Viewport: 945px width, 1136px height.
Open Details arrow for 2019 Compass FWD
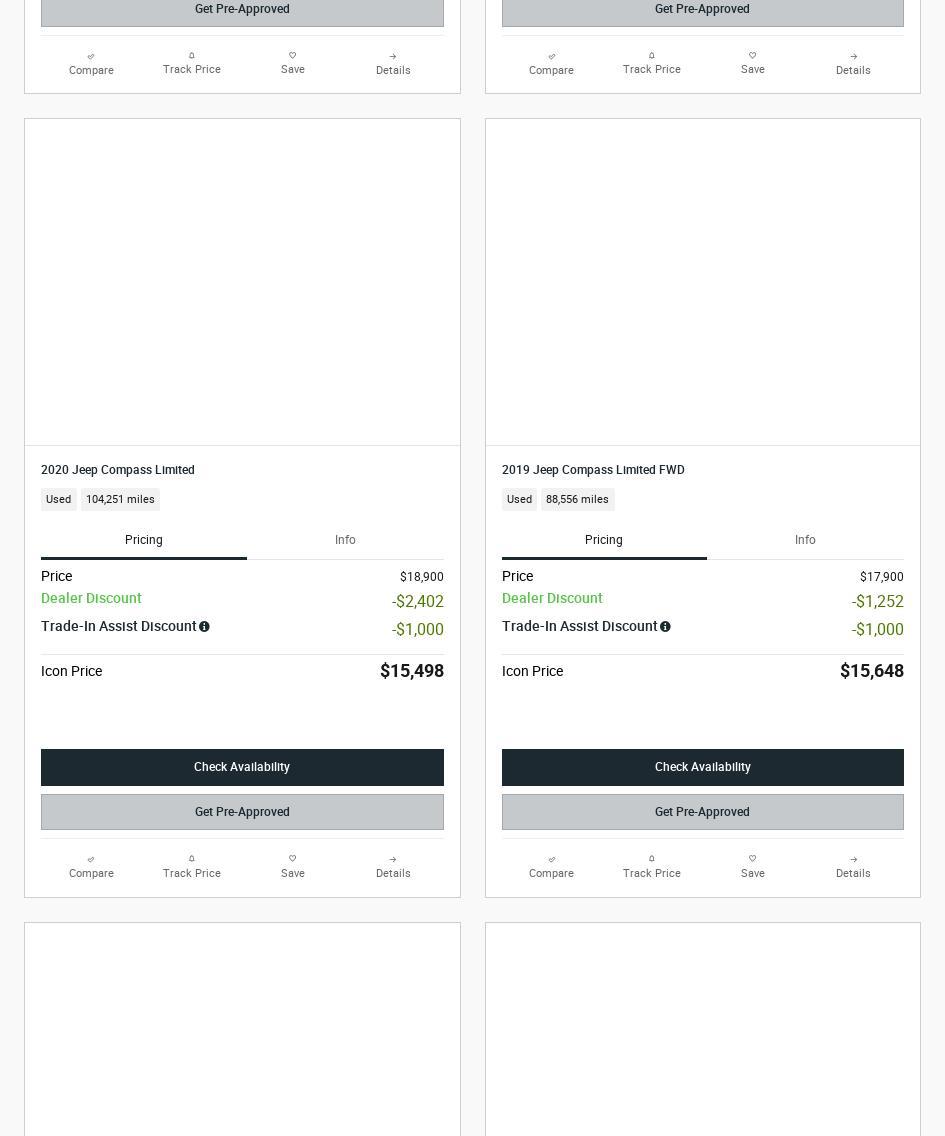pos(853,859)
